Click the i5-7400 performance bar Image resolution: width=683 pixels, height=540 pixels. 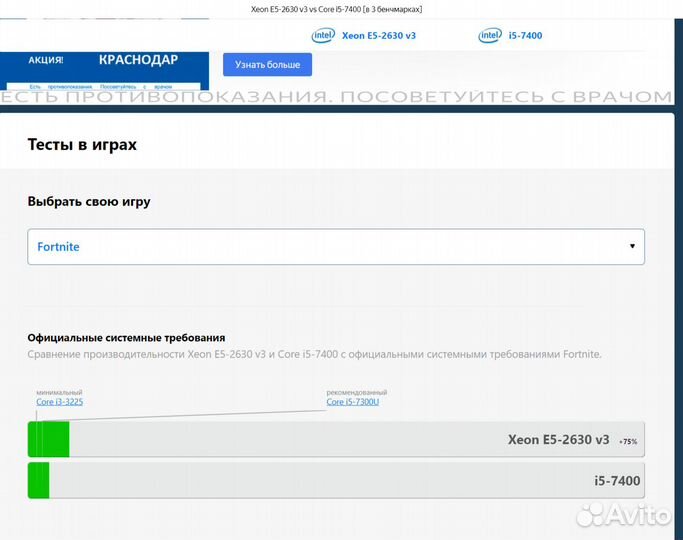[336, 480]
